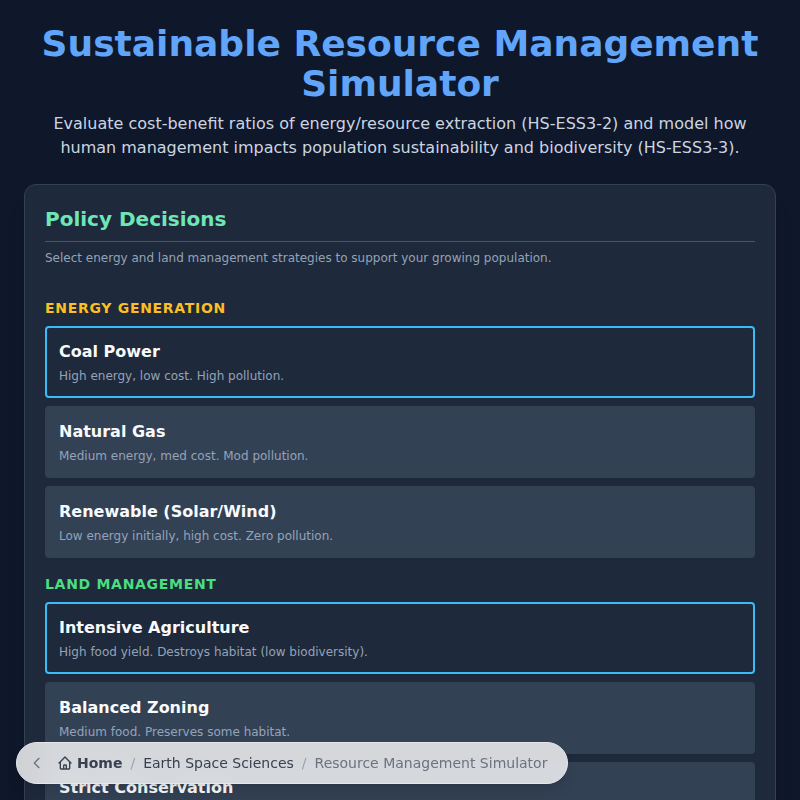
Task: Choose the Strict Conservation land option
Action: [x=146, y=788]
